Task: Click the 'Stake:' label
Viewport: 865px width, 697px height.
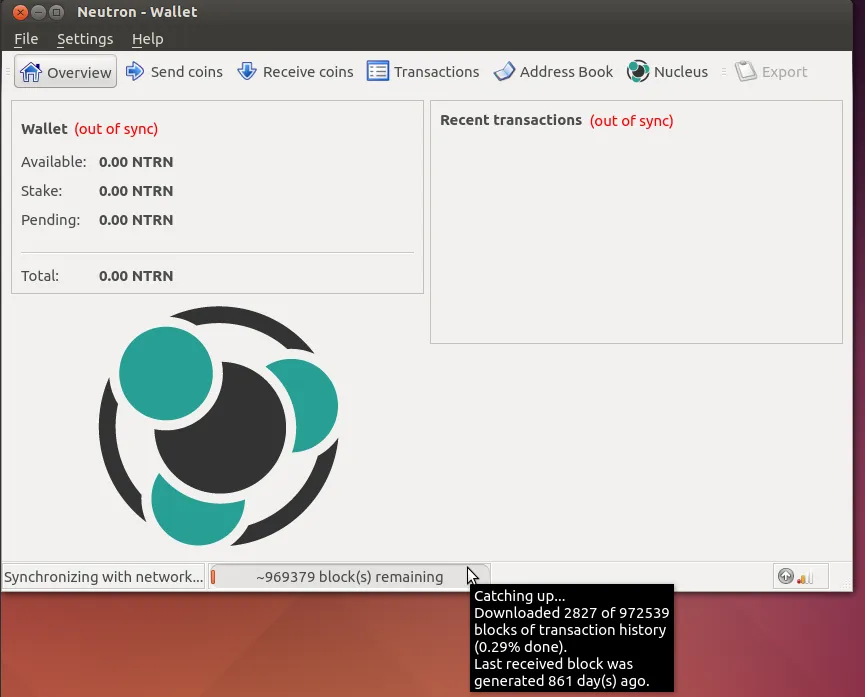Action: pos(41,191)
